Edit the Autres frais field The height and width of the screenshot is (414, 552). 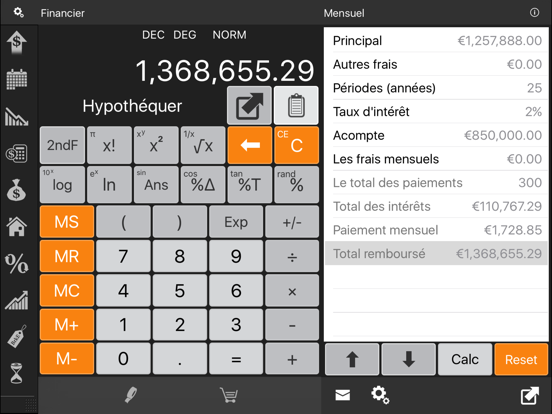437,64
